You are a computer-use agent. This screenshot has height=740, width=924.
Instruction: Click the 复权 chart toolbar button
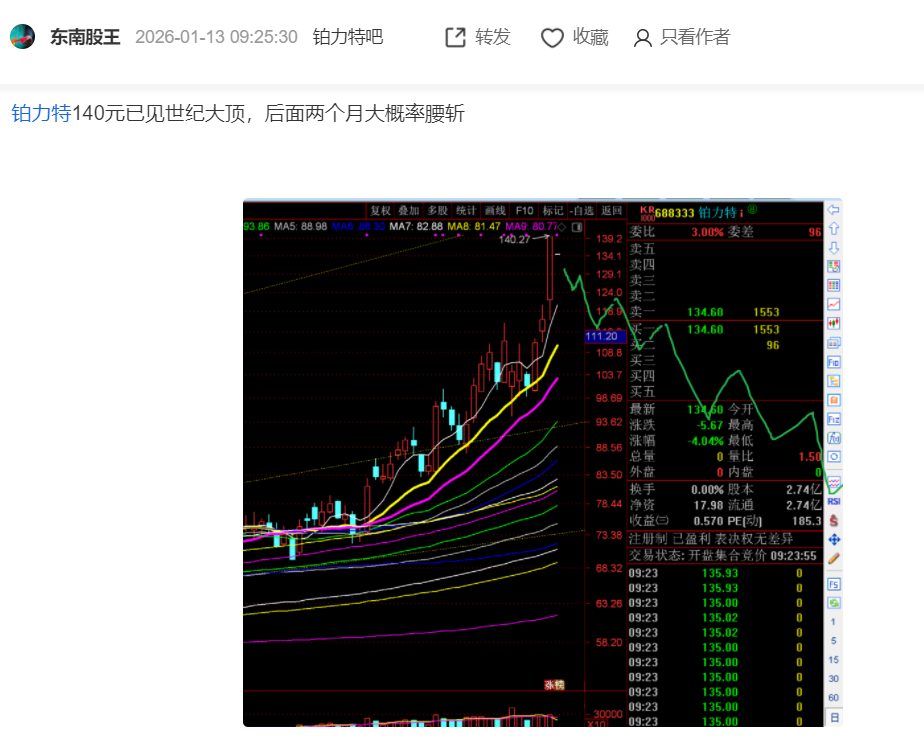pyautogui.click(x=380, y=210)
